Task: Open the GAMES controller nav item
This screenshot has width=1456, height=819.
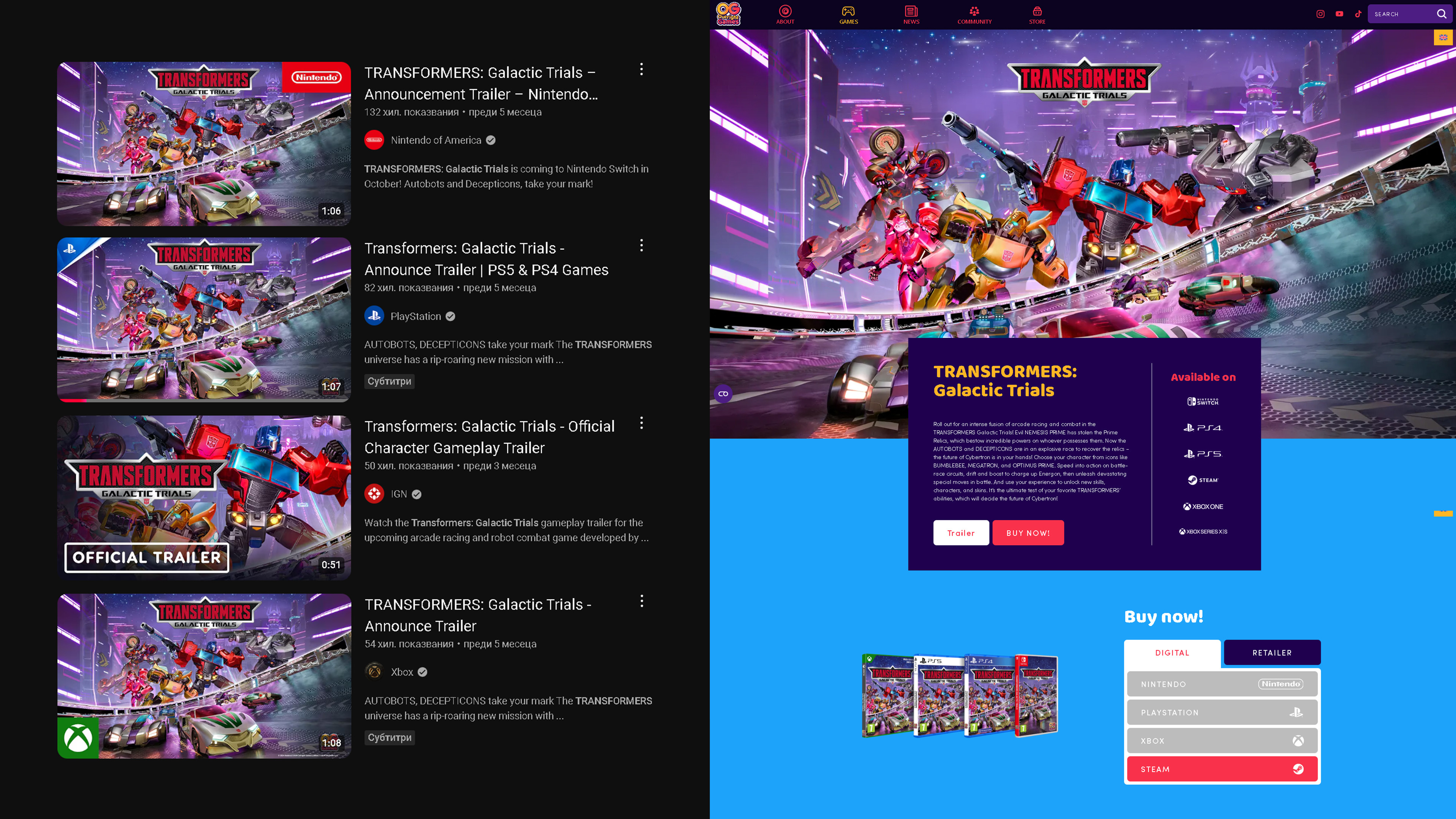Action: [849, 15]
